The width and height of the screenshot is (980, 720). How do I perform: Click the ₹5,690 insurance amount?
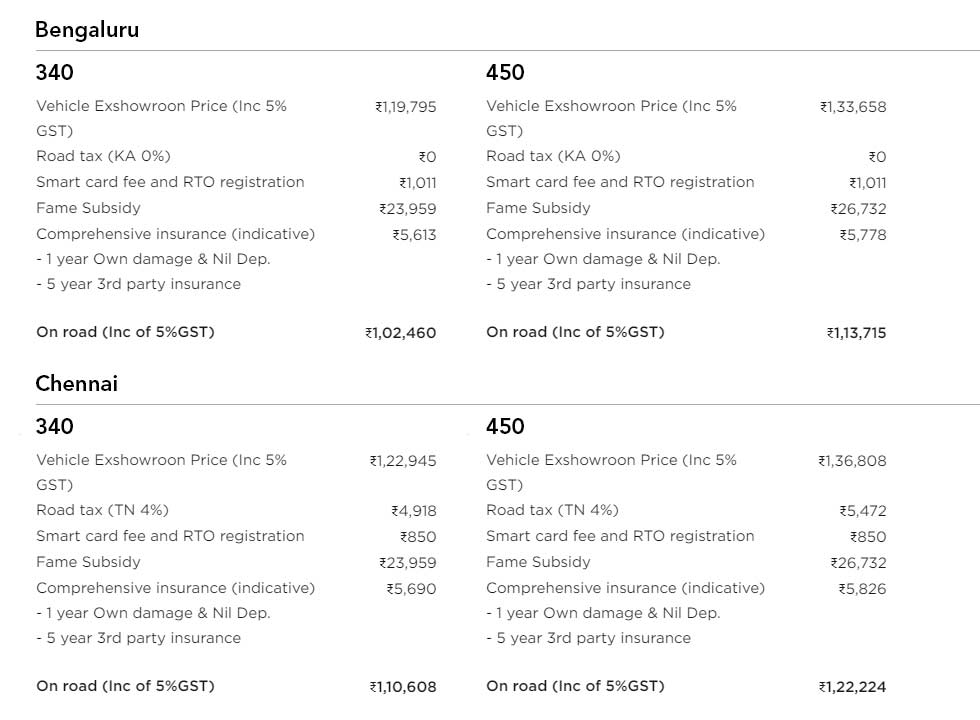tap(412, 589)
